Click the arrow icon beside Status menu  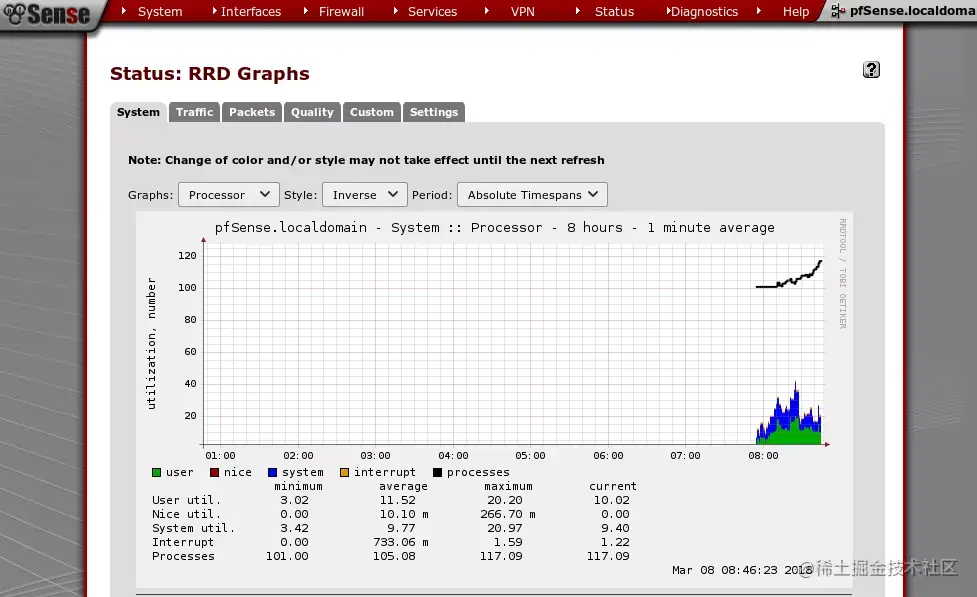578,11
